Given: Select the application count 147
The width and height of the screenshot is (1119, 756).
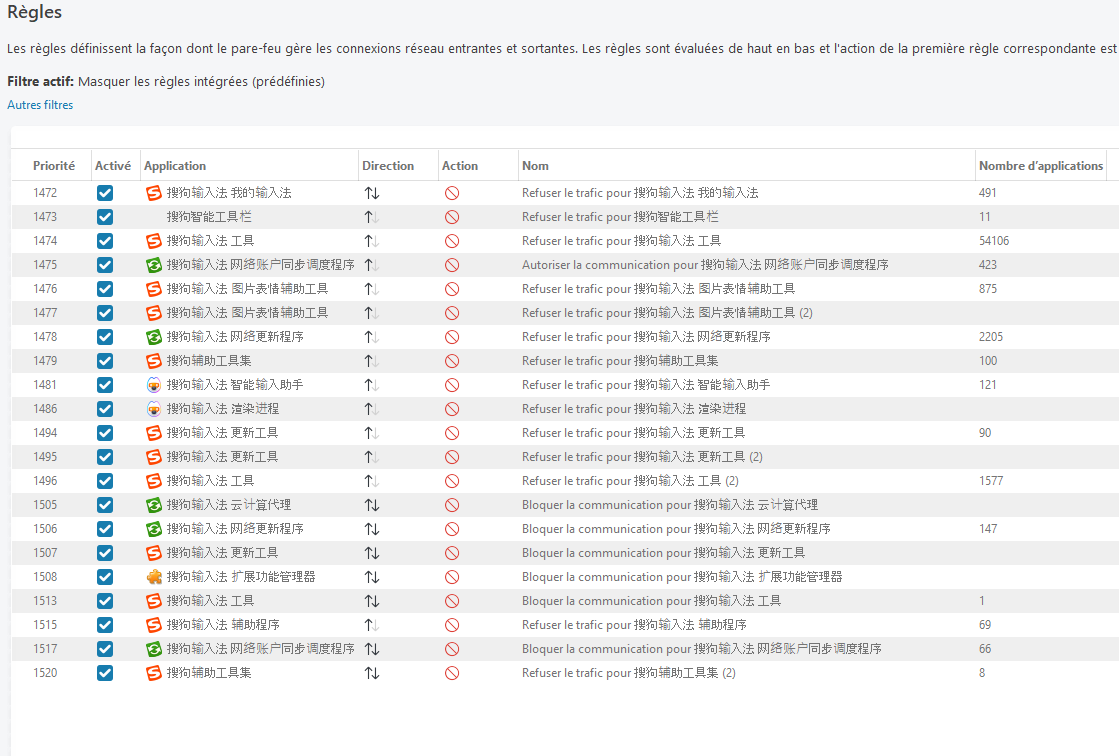Looking at the screenshot, I should coord(988,529).
